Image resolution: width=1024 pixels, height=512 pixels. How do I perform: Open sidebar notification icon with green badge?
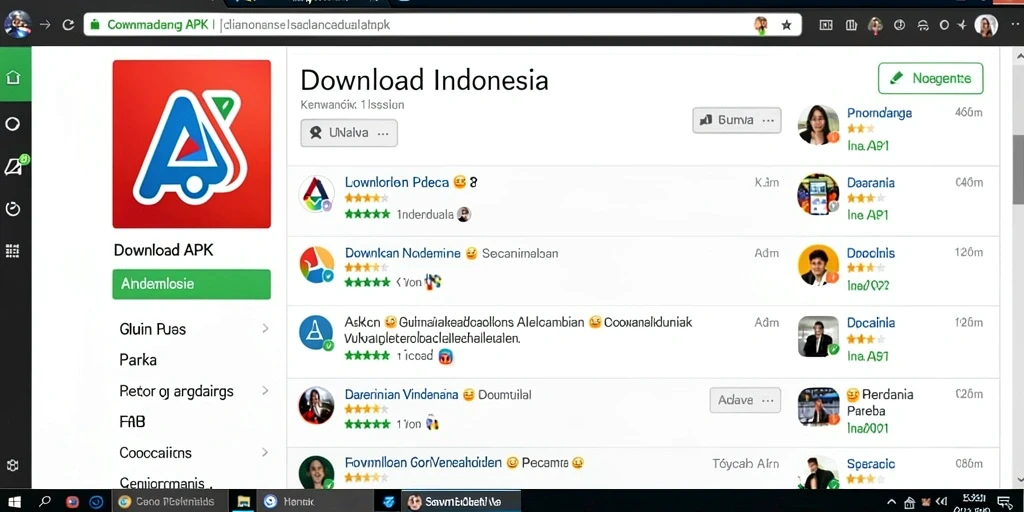coord(14,166)
